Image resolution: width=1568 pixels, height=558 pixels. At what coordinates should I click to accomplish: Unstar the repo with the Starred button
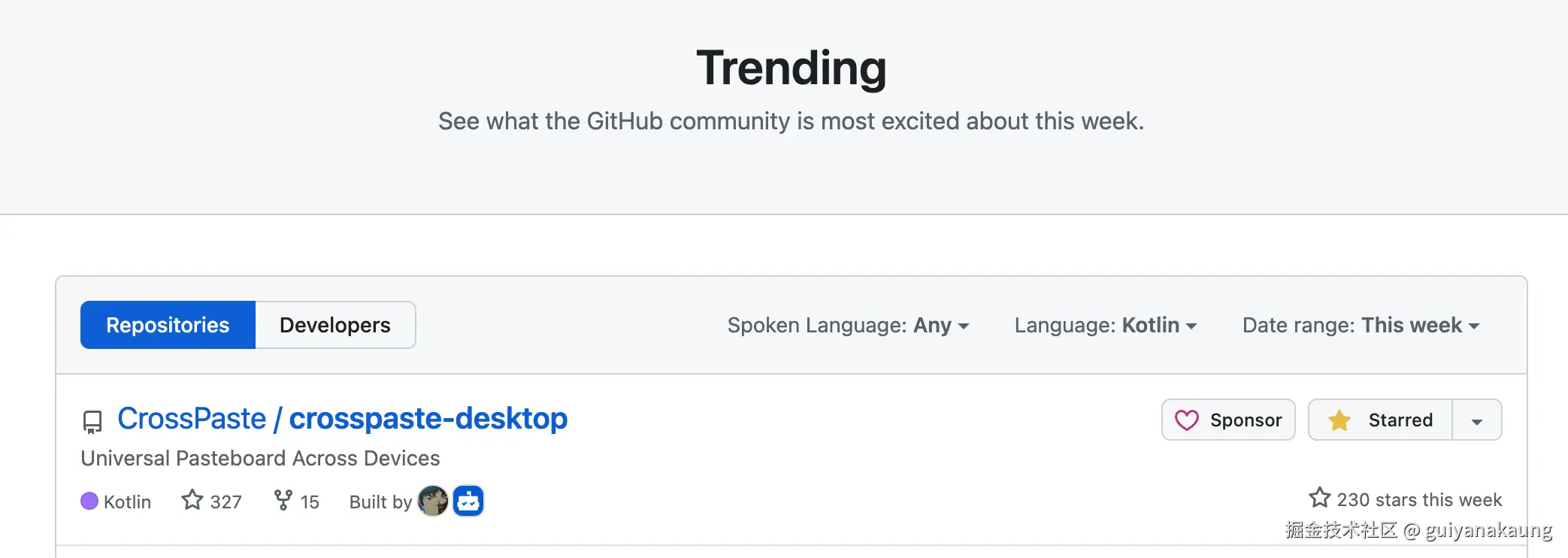[1381, 420]
